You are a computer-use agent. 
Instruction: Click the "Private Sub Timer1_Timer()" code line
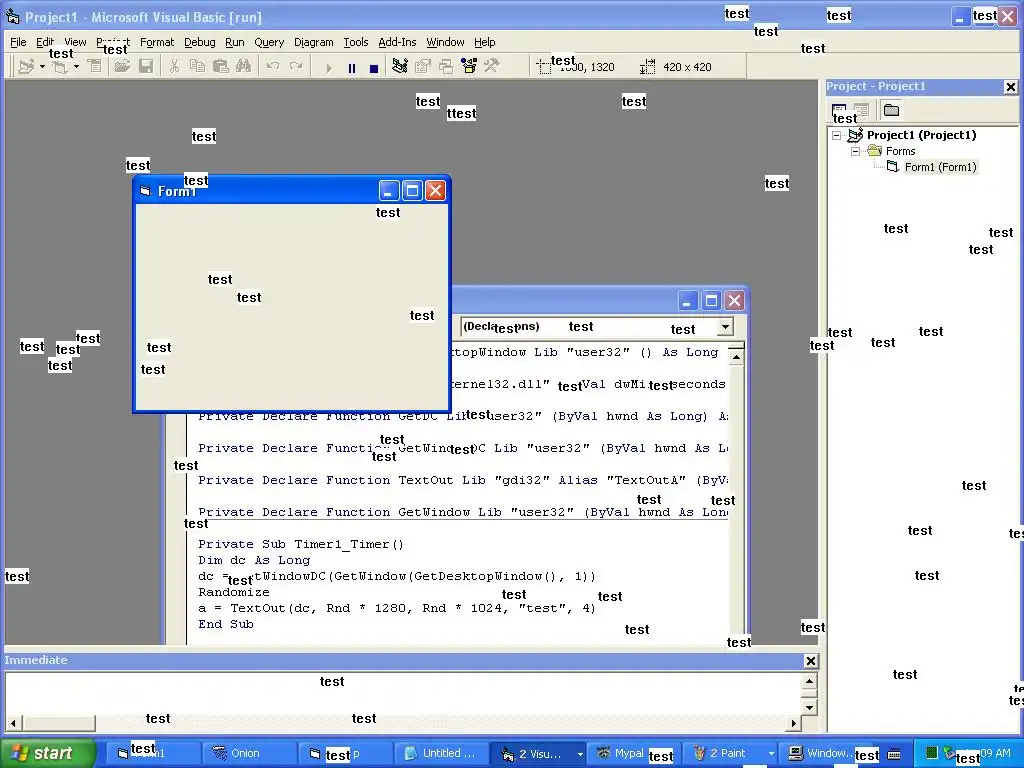(x=301, y=544)
